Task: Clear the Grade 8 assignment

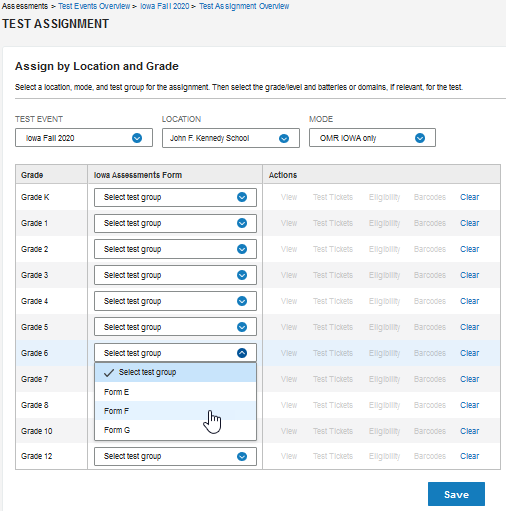Action: 470,405
